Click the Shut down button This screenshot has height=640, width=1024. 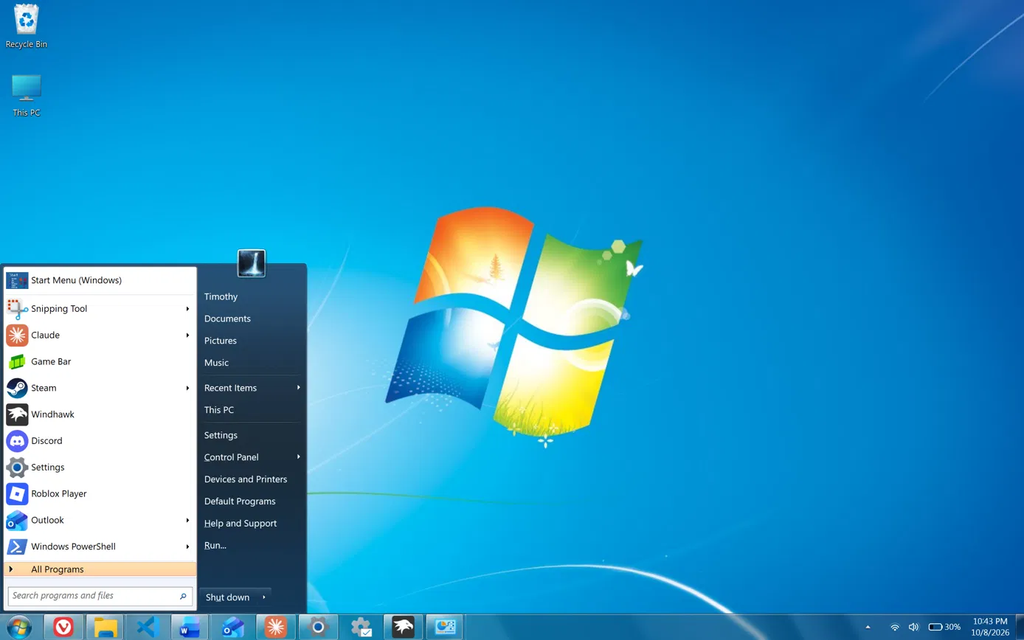(x=227, y=597)
